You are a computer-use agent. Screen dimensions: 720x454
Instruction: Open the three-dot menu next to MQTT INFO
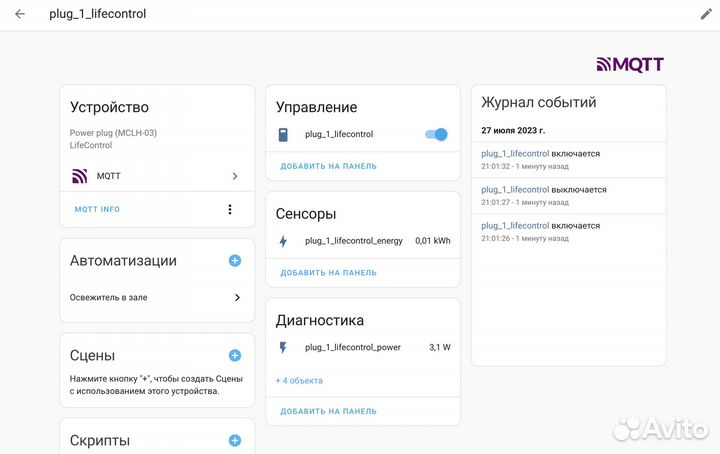[230, 209]
